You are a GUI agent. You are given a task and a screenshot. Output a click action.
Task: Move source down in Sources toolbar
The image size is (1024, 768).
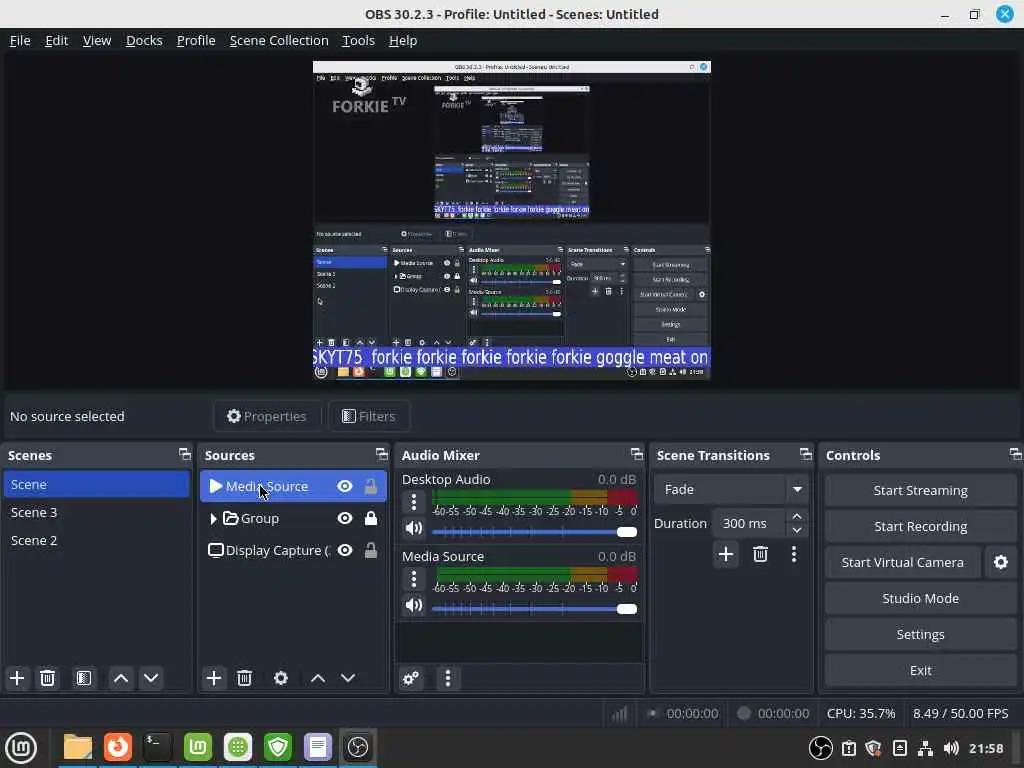tap(348, 678)
